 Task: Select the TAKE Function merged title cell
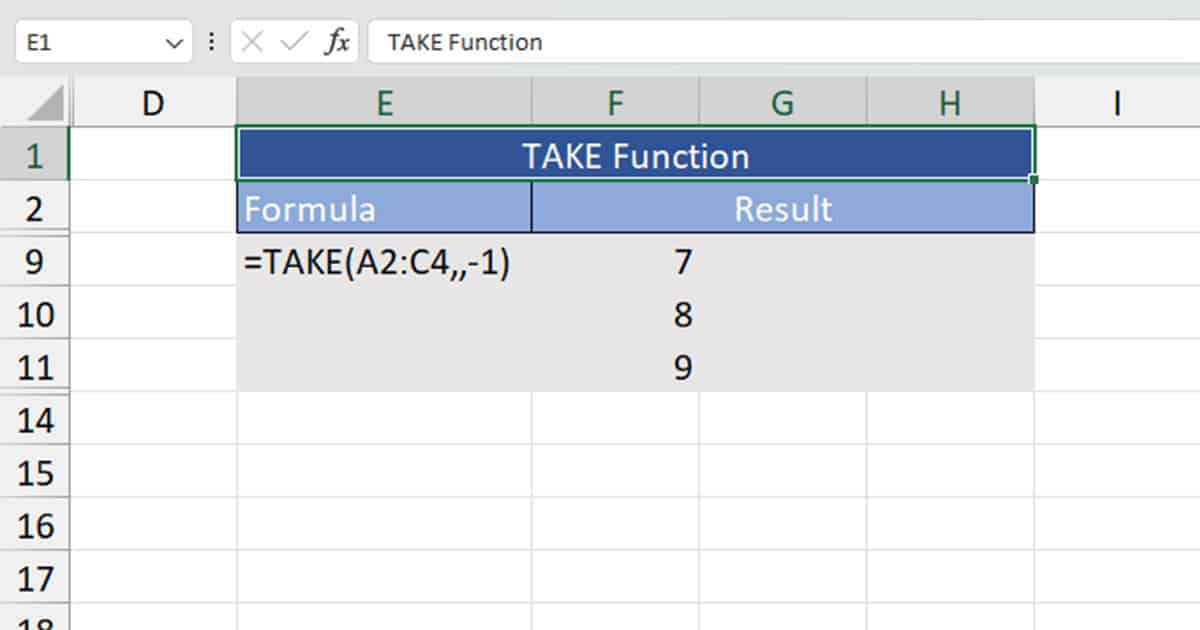pos(635,155)
